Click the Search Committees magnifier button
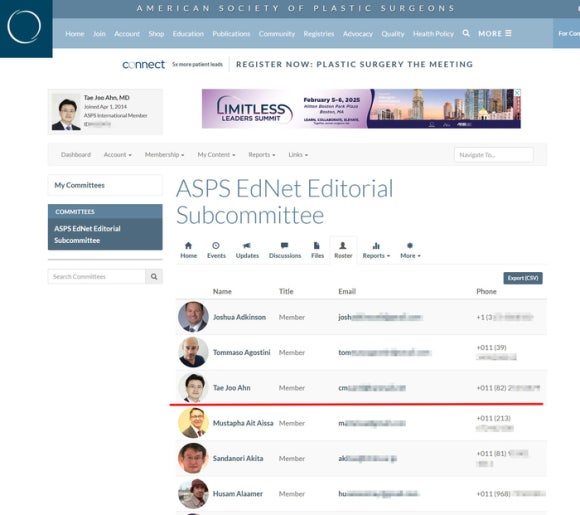The height and width of the screenshot is (515, 580). click(154, 277)
